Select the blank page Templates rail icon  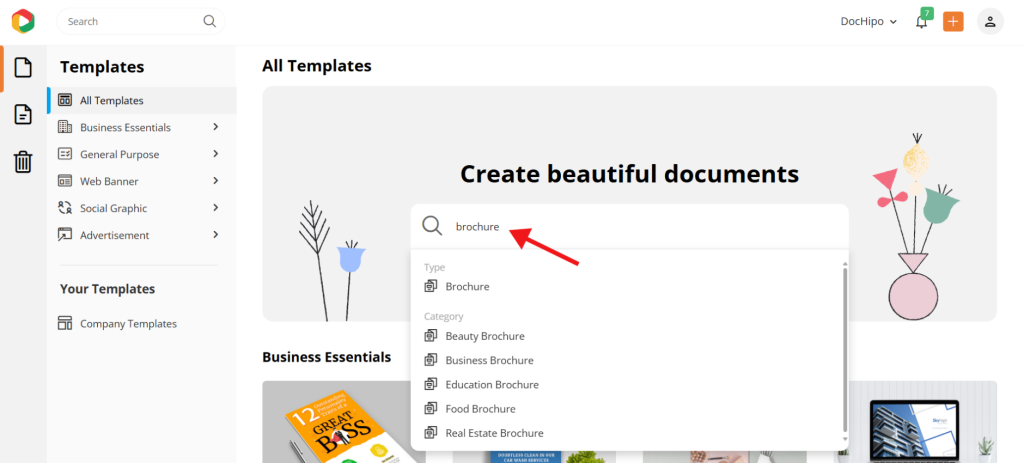point(23,67)
